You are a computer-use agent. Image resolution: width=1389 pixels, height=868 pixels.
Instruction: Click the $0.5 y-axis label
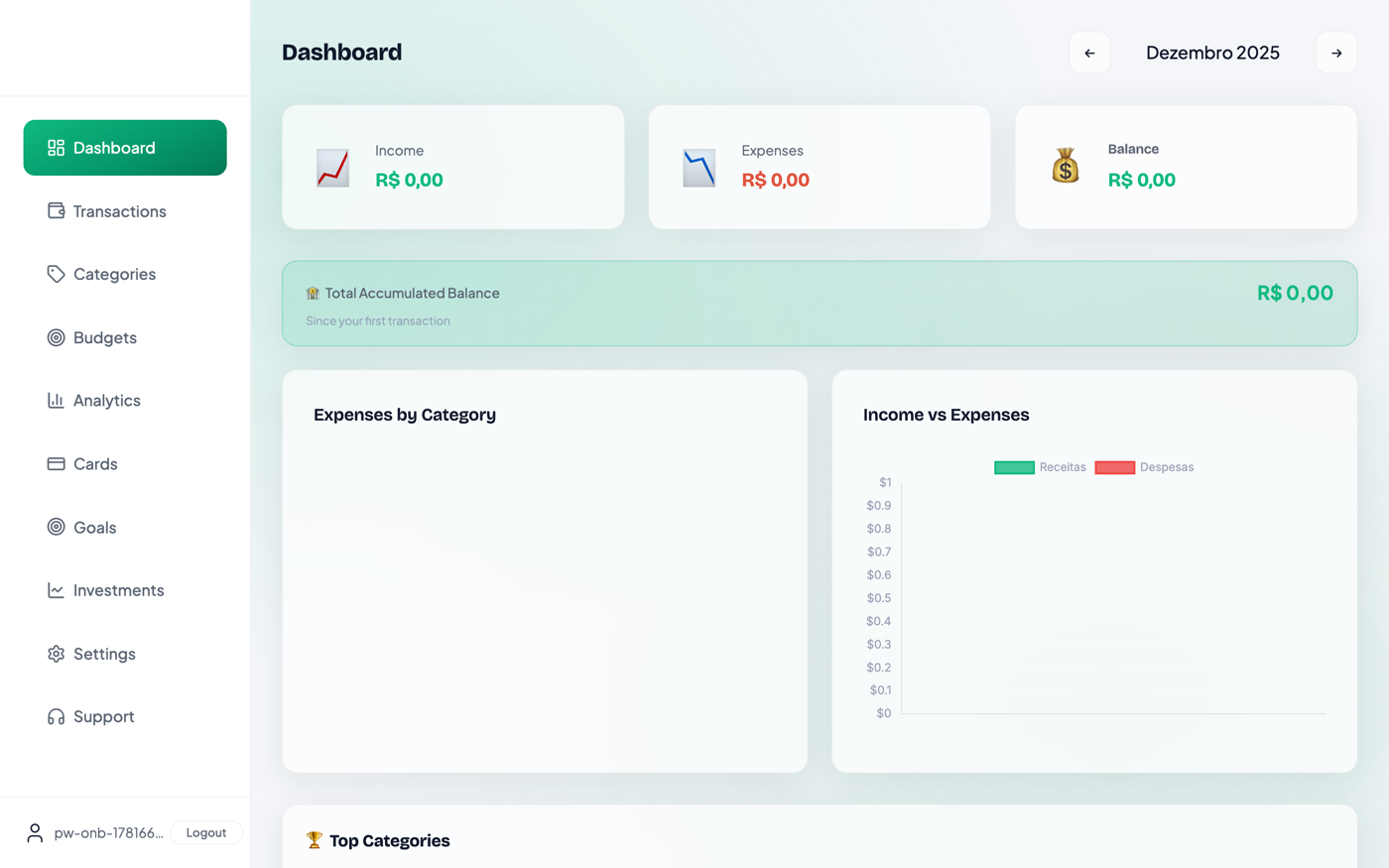878,598
